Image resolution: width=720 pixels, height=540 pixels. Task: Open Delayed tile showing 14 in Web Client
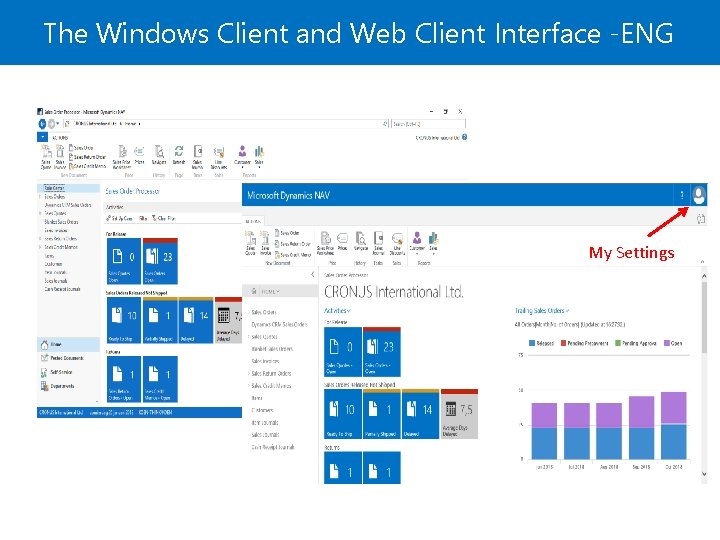[420, 414]
